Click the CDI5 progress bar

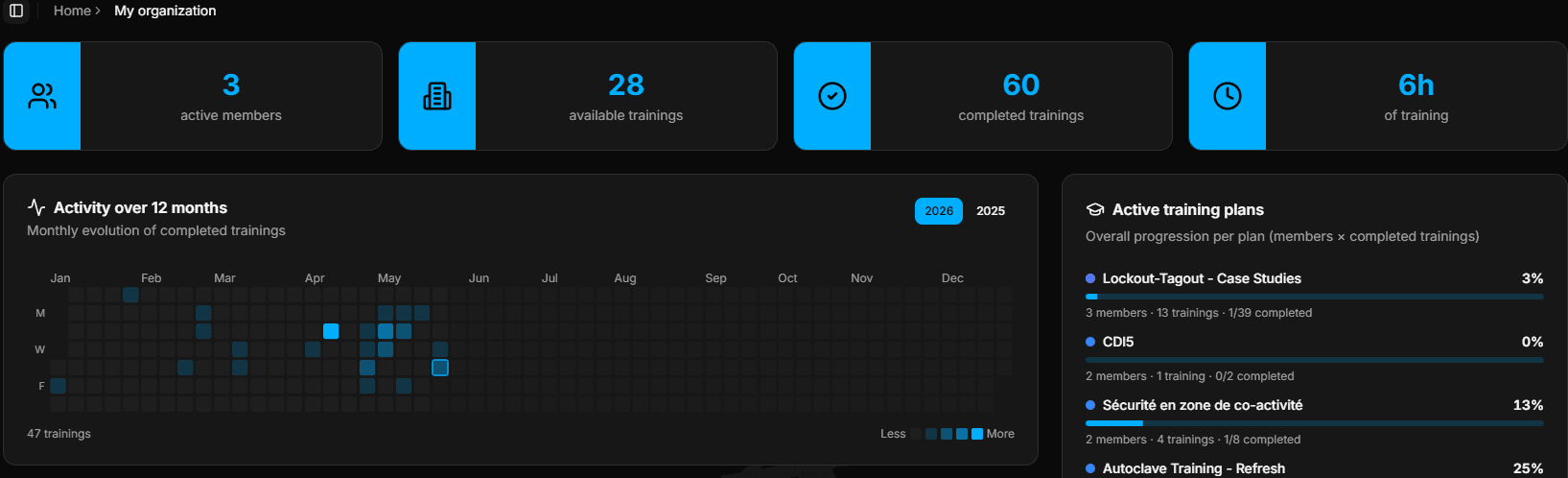pos(1315,360)
